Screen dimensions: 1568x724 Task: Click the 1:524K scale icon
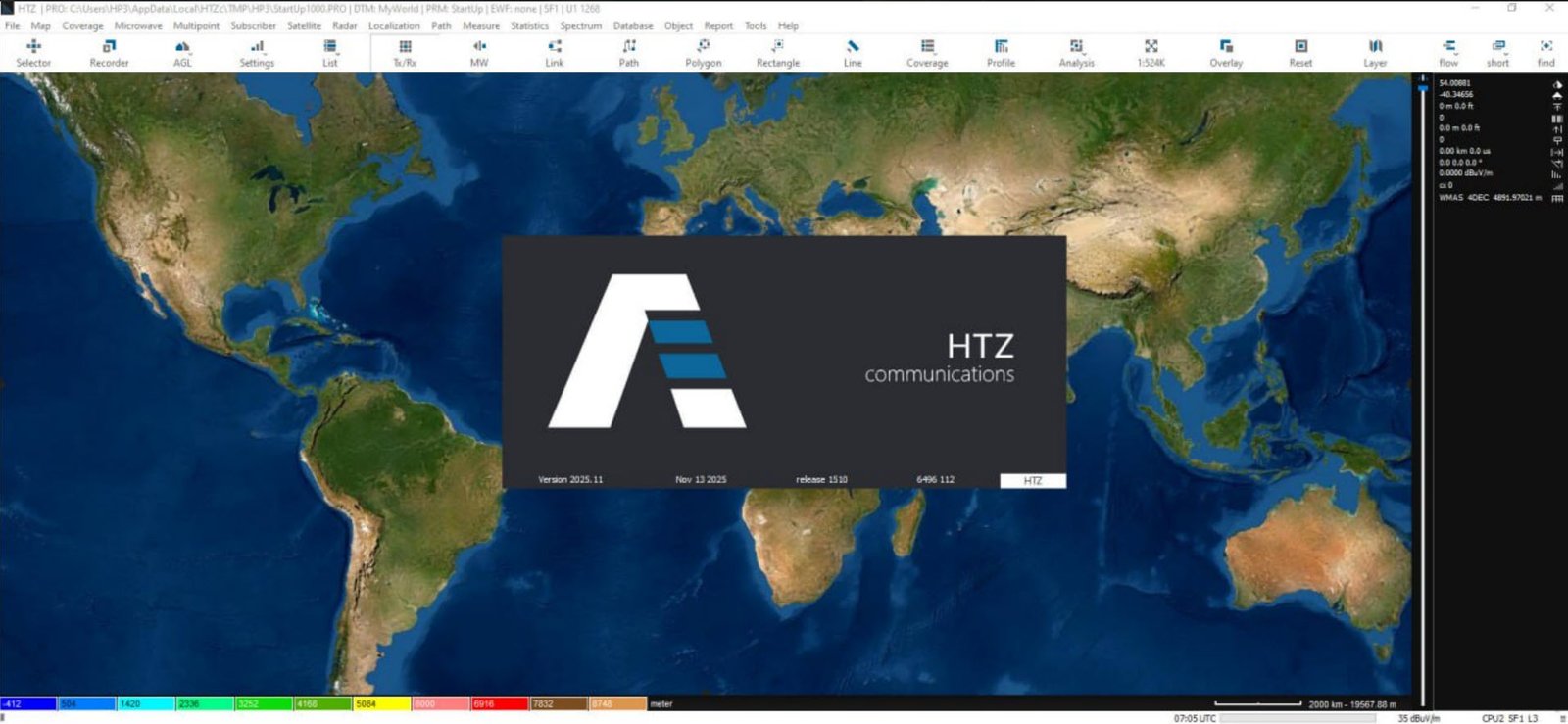1151,53
